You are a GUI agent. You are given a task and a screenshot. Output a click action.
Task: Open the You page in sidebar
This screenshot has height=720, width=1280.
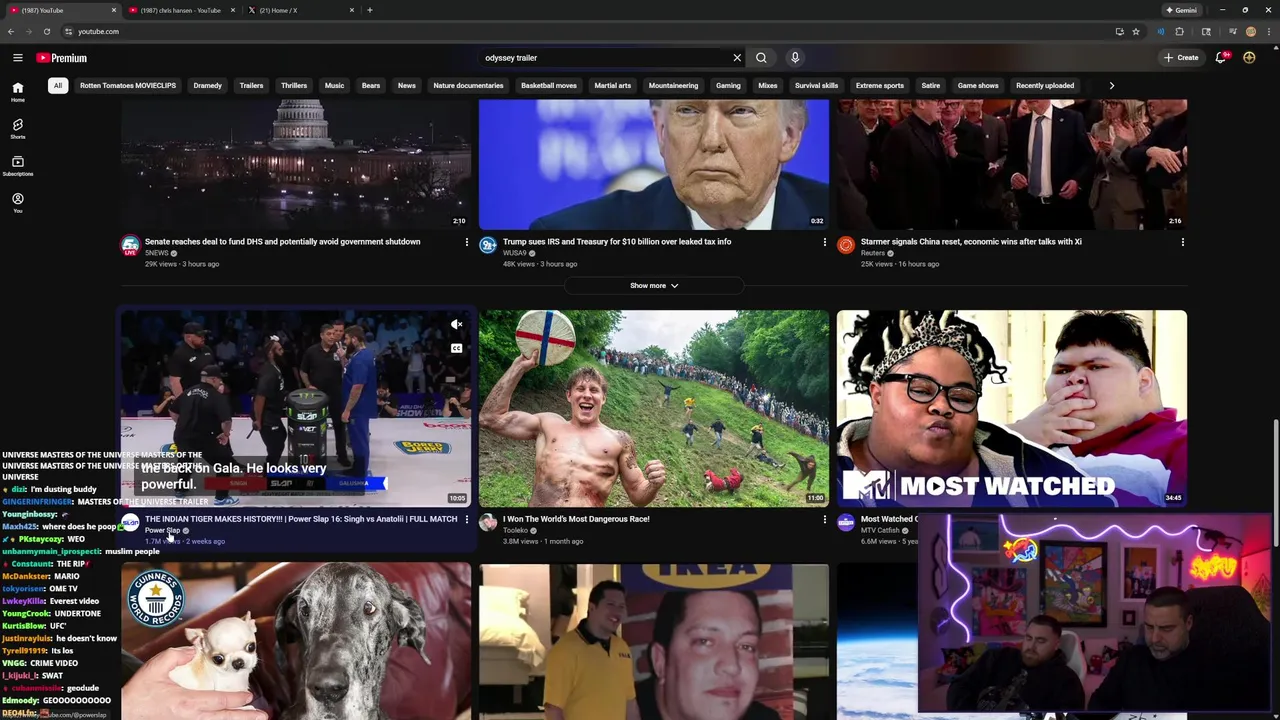[x=17, y=203]
